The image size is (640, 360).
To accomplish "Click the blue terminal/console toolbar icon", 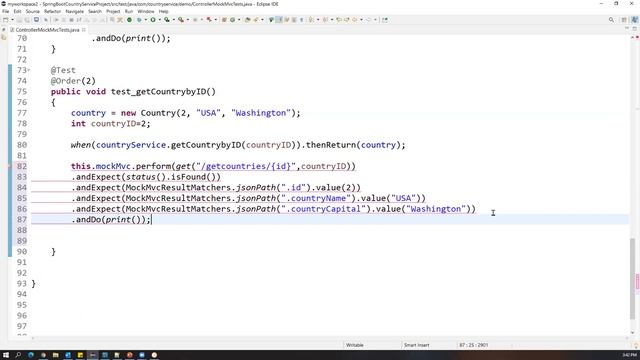I will click(36, 20).
